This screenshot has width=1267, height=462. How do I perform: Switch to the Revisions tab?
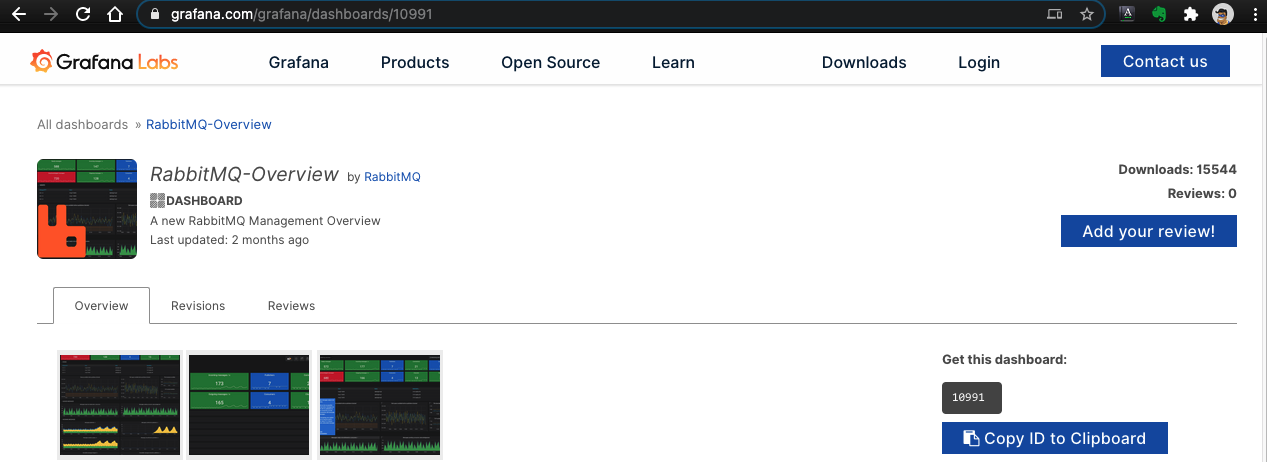point(198,306)
